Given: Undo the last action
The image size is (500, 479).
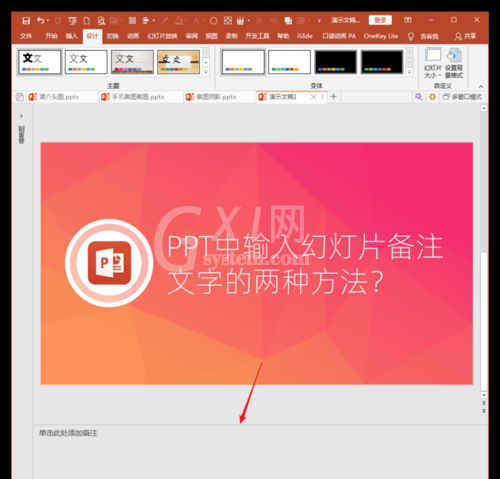Looking at the screenshot, I should tap(40, 21).
